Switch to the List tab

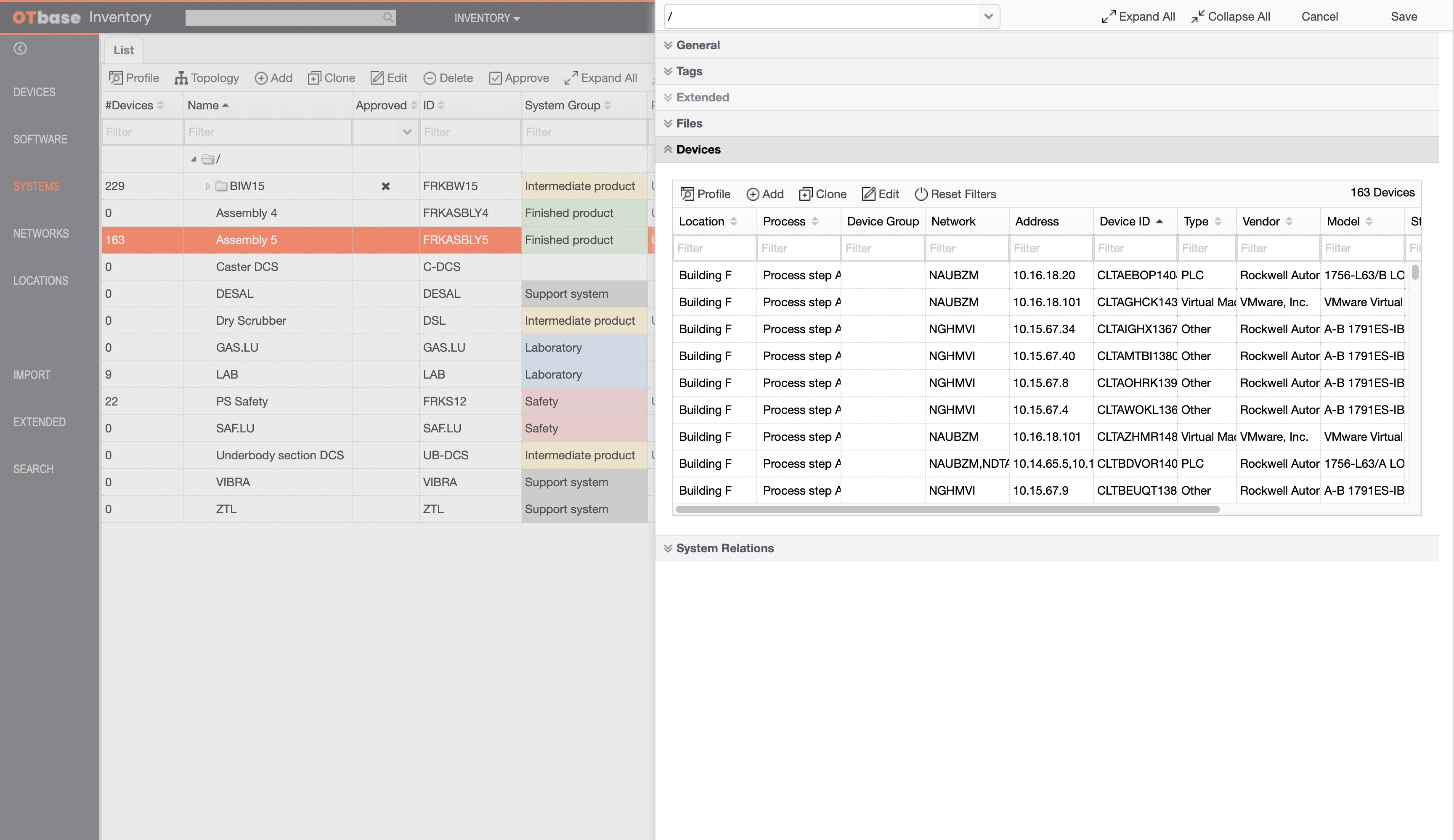(x=122, y=50)
